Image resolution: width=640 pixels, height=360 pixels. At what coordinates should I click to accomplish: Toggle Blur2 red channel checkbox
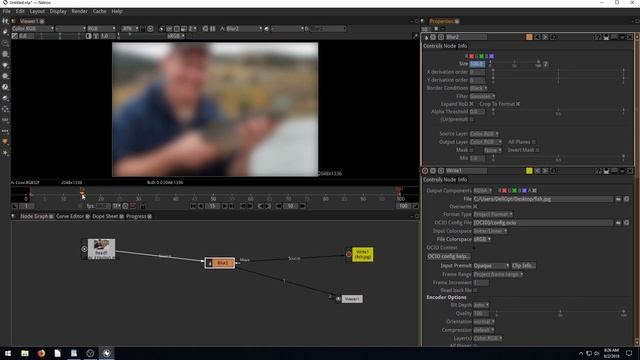click(471, 56)
